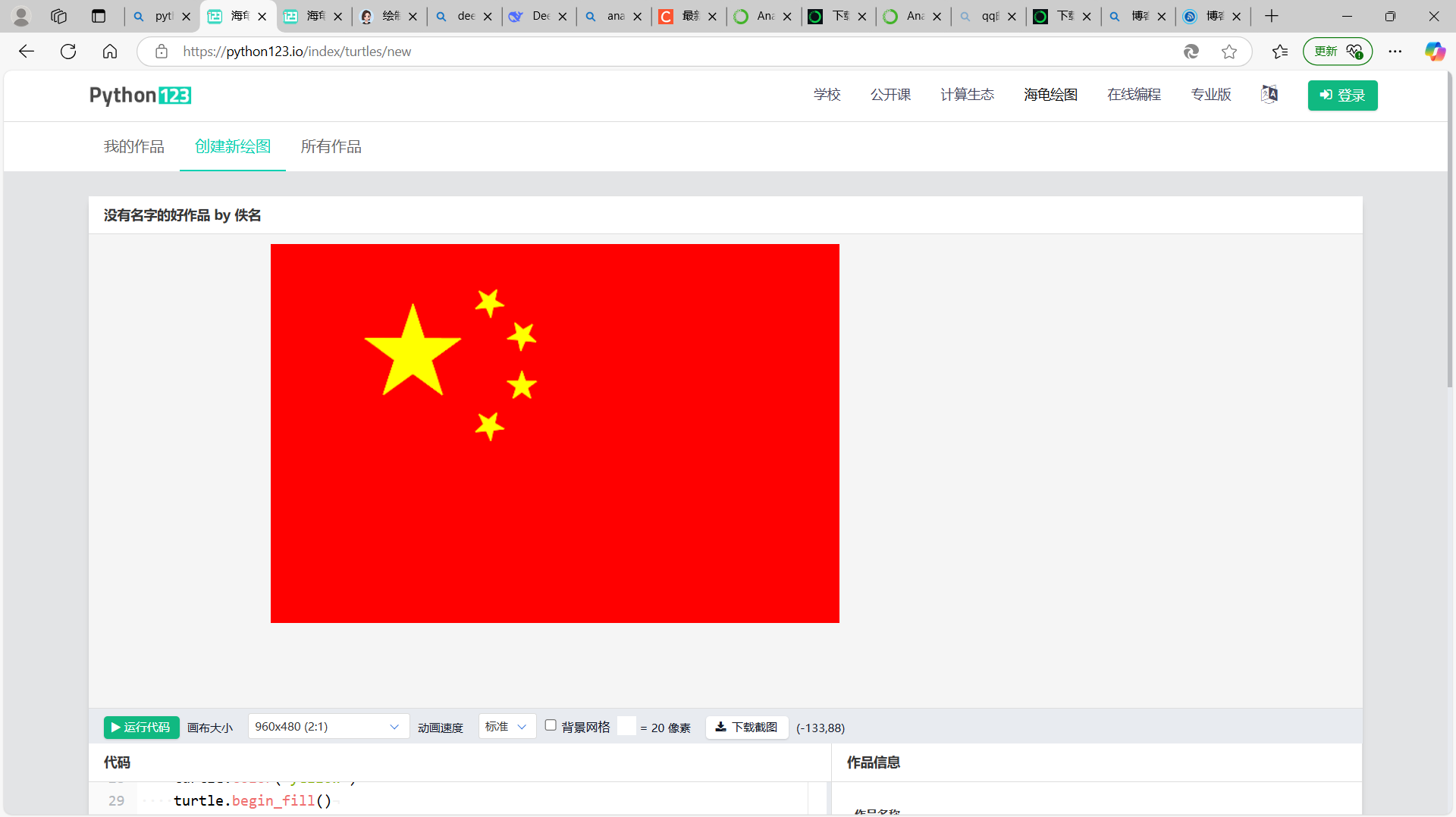Viewport: 1456px width, 817px height.
Task: Run the turtle code with 运行代码
Action: (142, 728)
